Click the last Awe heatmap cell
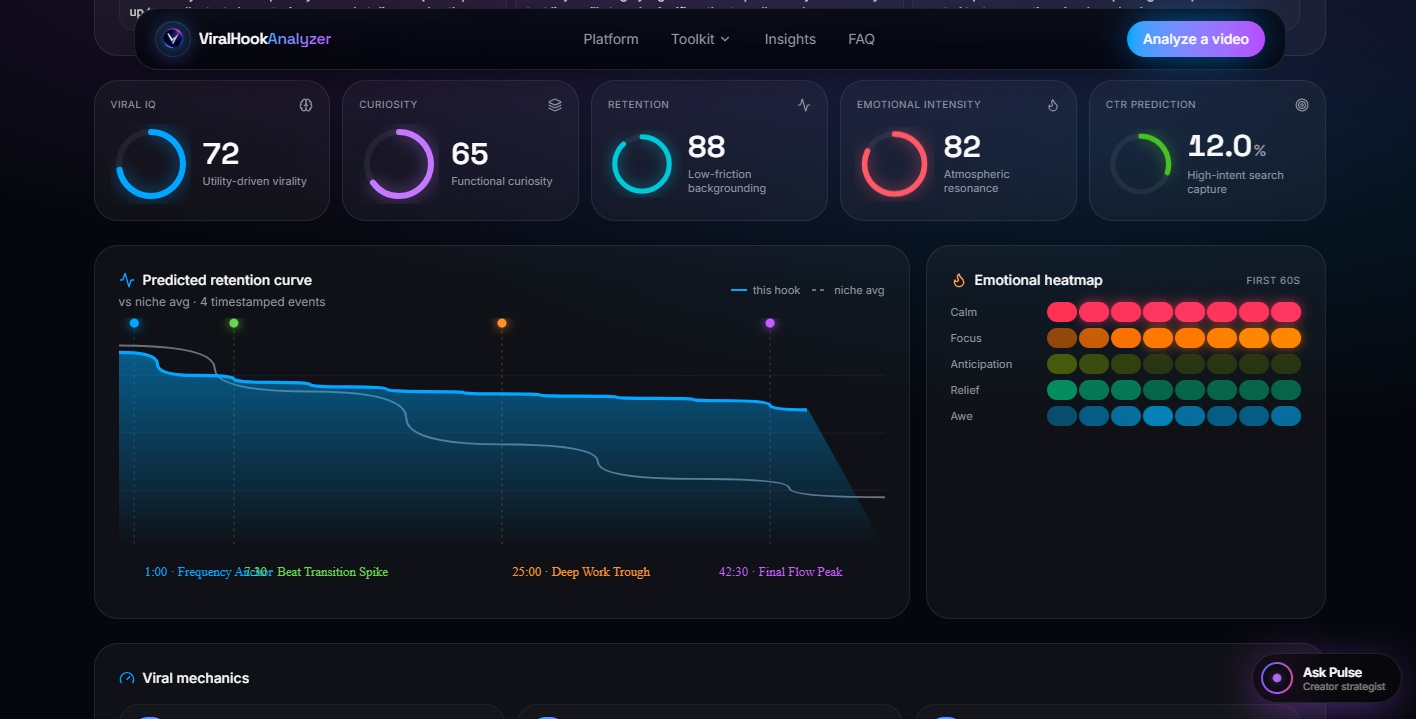The width and height of the screenshot is (1416, 719). 1286,416
